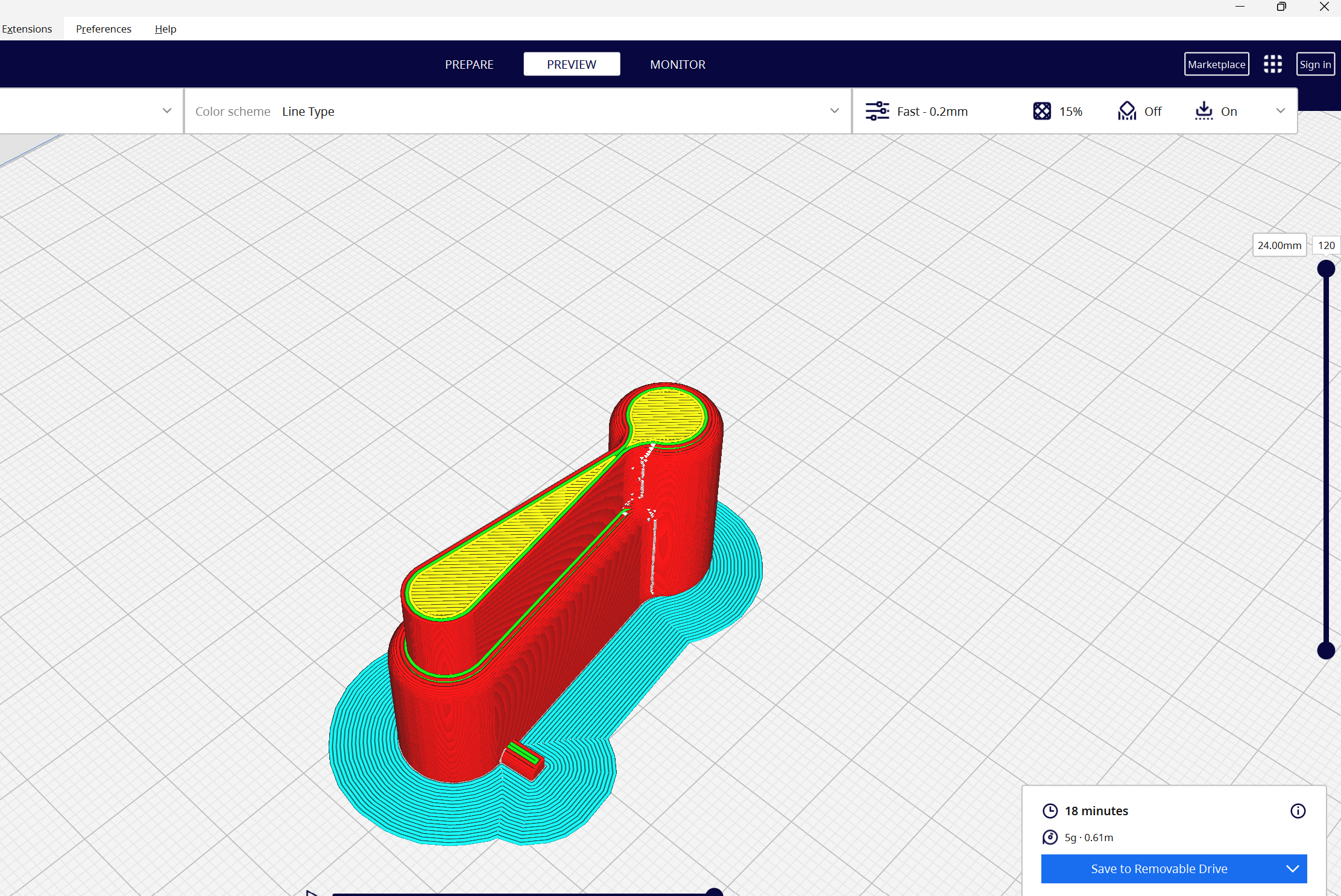Restore down the Cura window
This screenshot has width=1341, height=896.
1281,7
